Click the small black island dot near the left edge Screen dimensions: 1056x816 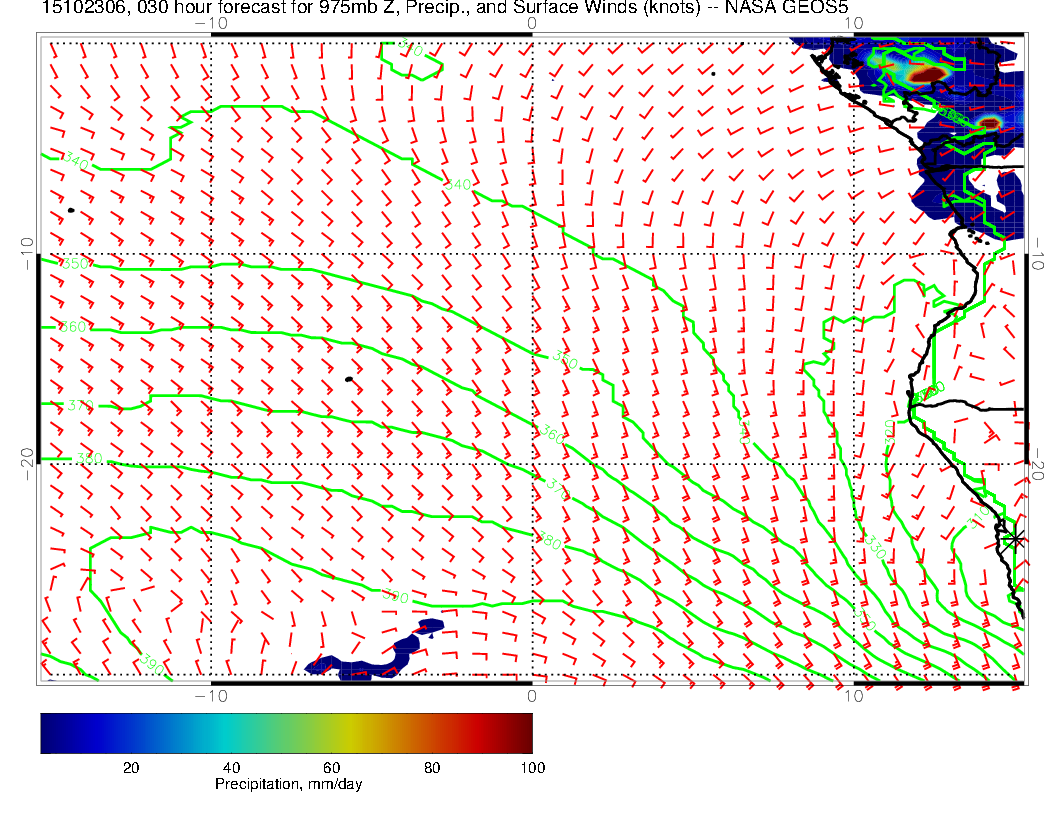point(71,210)
